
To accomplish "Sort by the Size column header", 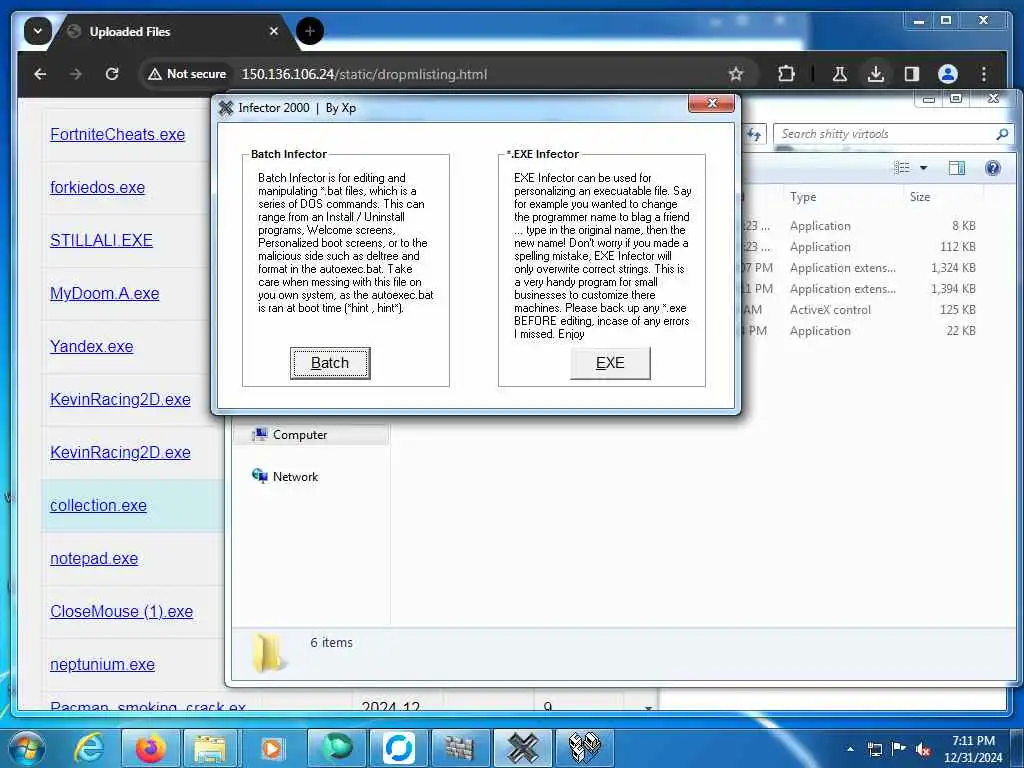I will tap(920, 197).
